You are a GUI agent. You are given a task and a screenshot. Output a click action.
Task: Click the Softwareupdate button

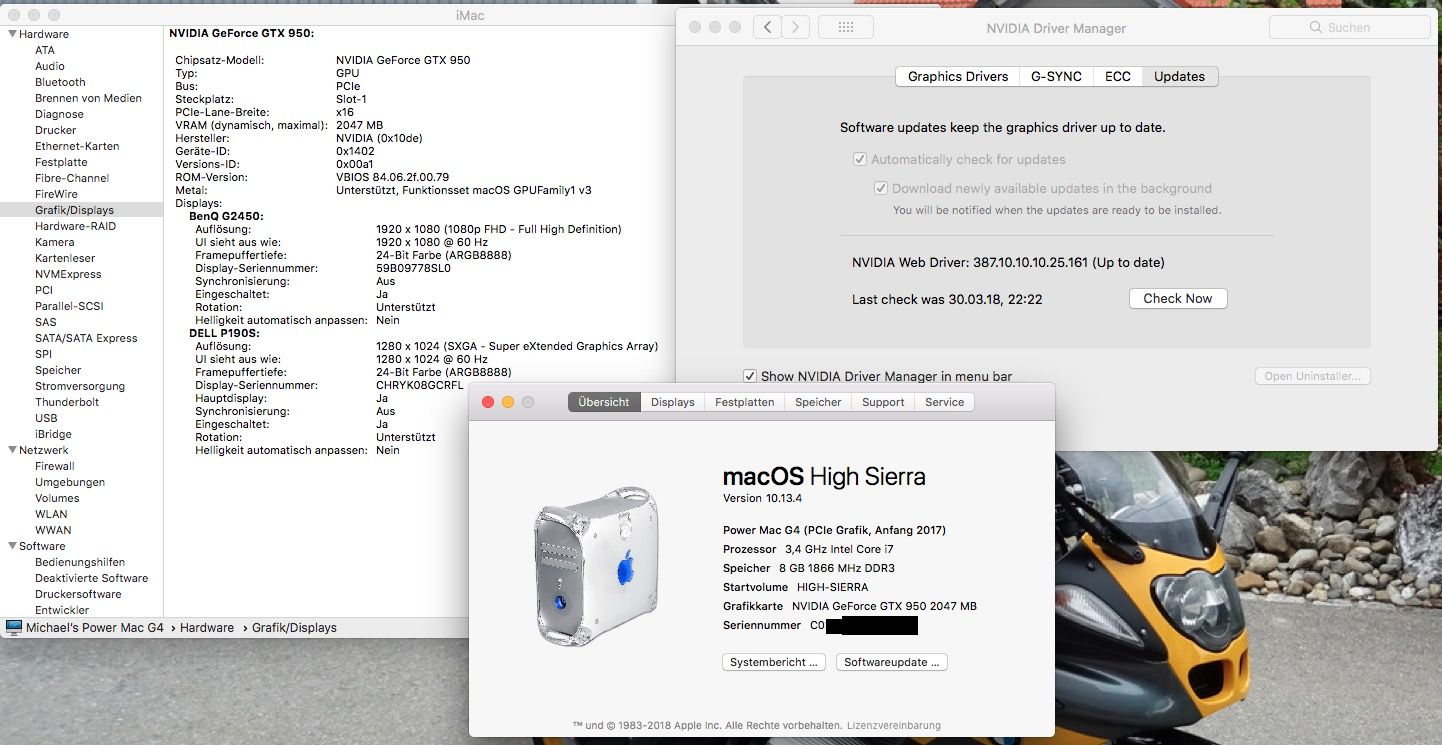891,662
